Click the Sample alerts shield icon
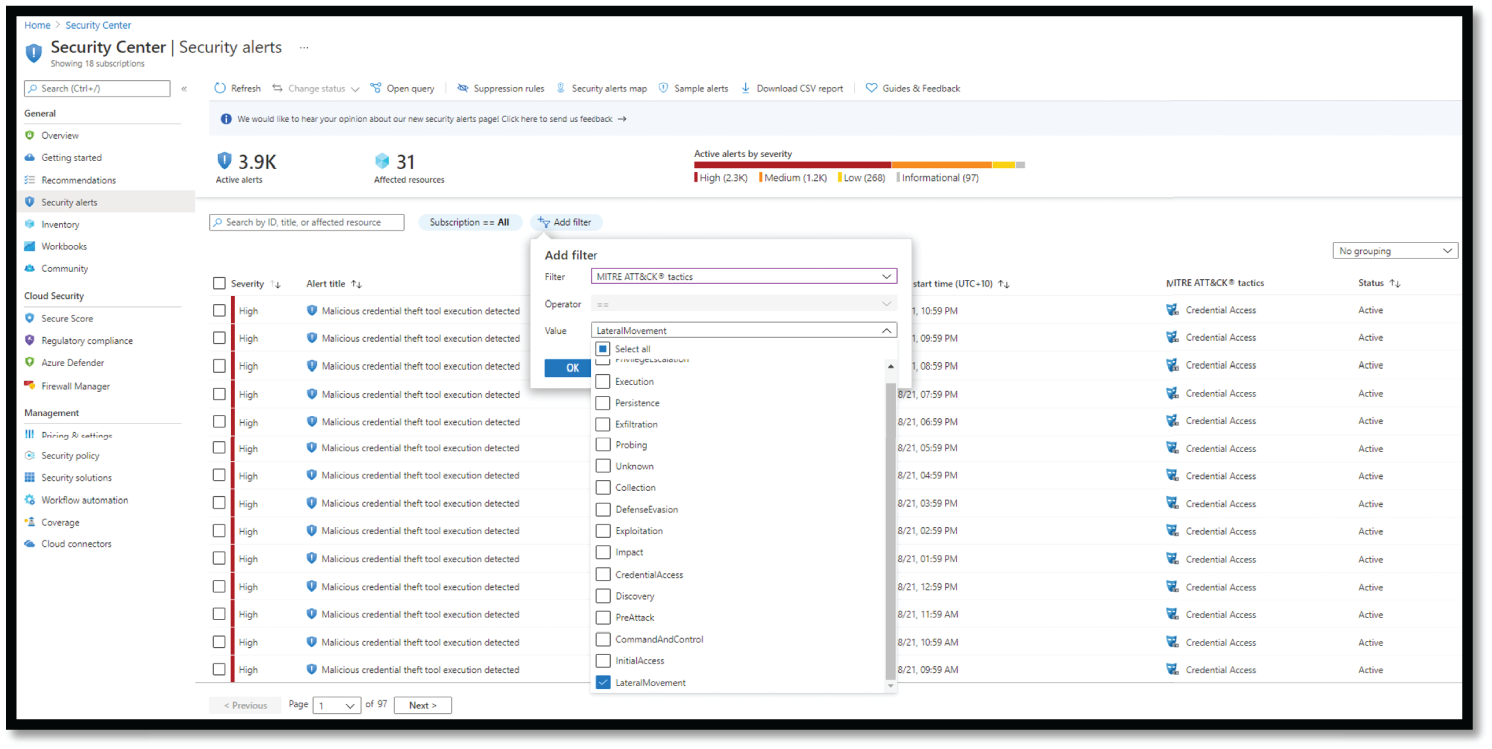 [663, 88]
